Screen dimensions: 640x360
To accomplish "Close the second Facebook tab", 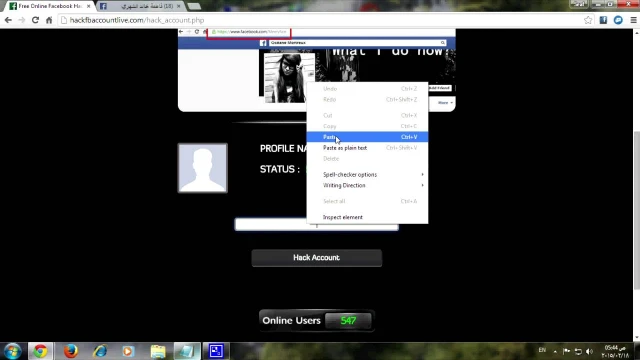I will pyautogui.click(x=178, y=6).
